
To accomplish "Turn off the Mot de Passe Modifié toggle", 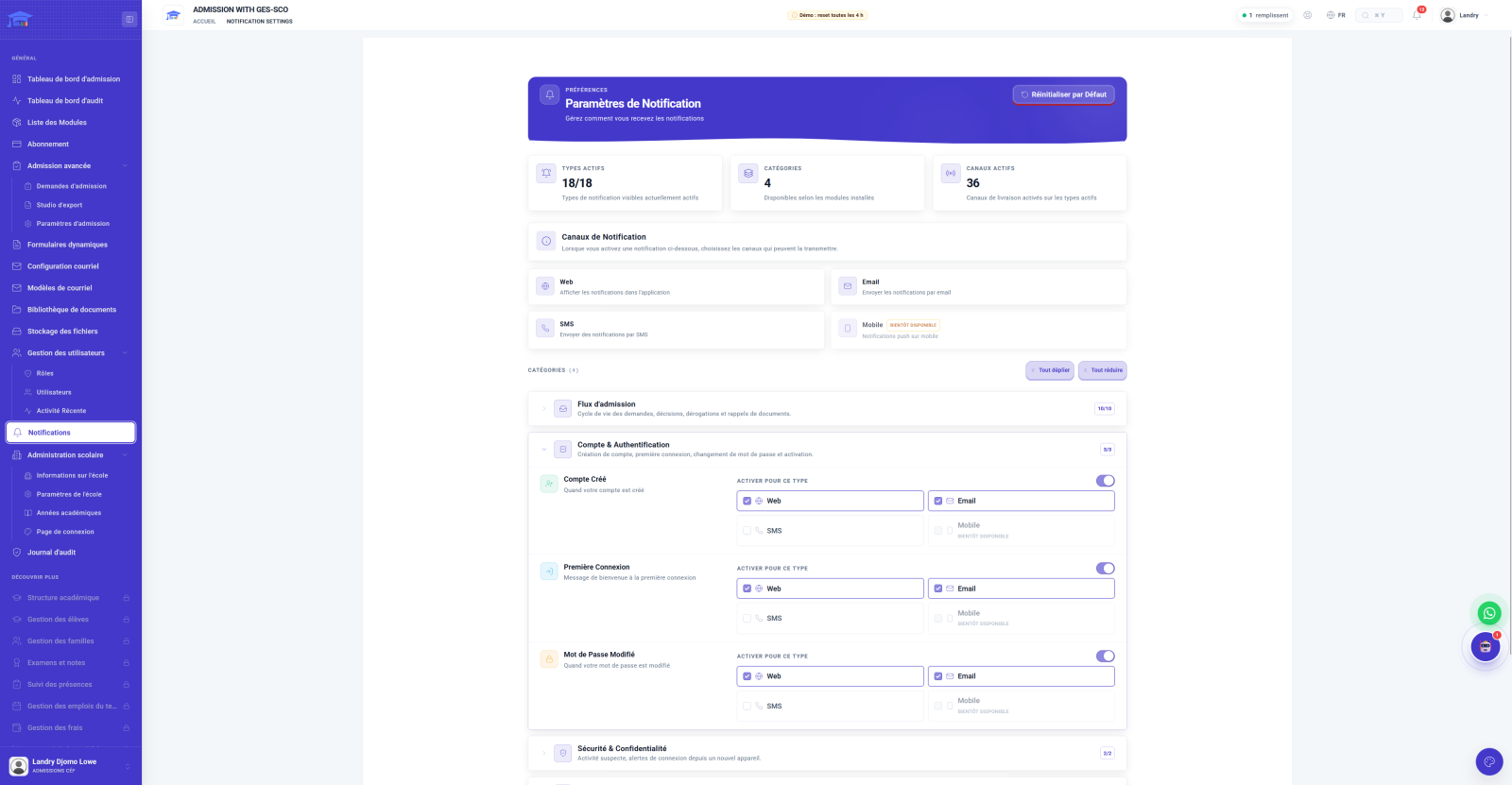I will pyautogui.click(x=1105, y=657).
